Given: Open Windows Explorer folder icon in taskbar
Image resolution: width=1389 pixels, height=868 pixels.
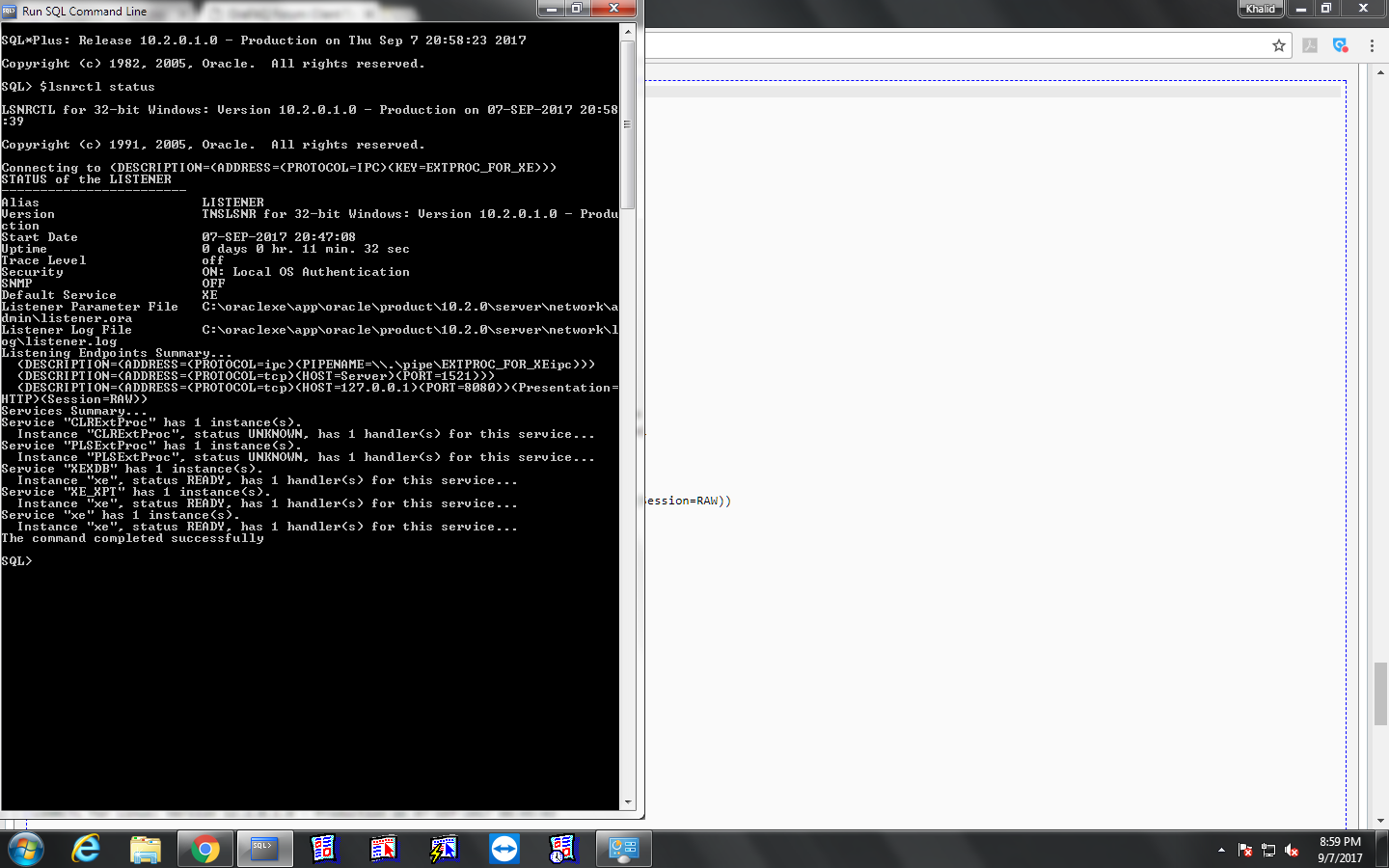Looking at the screenshot, I should [146, 850].
